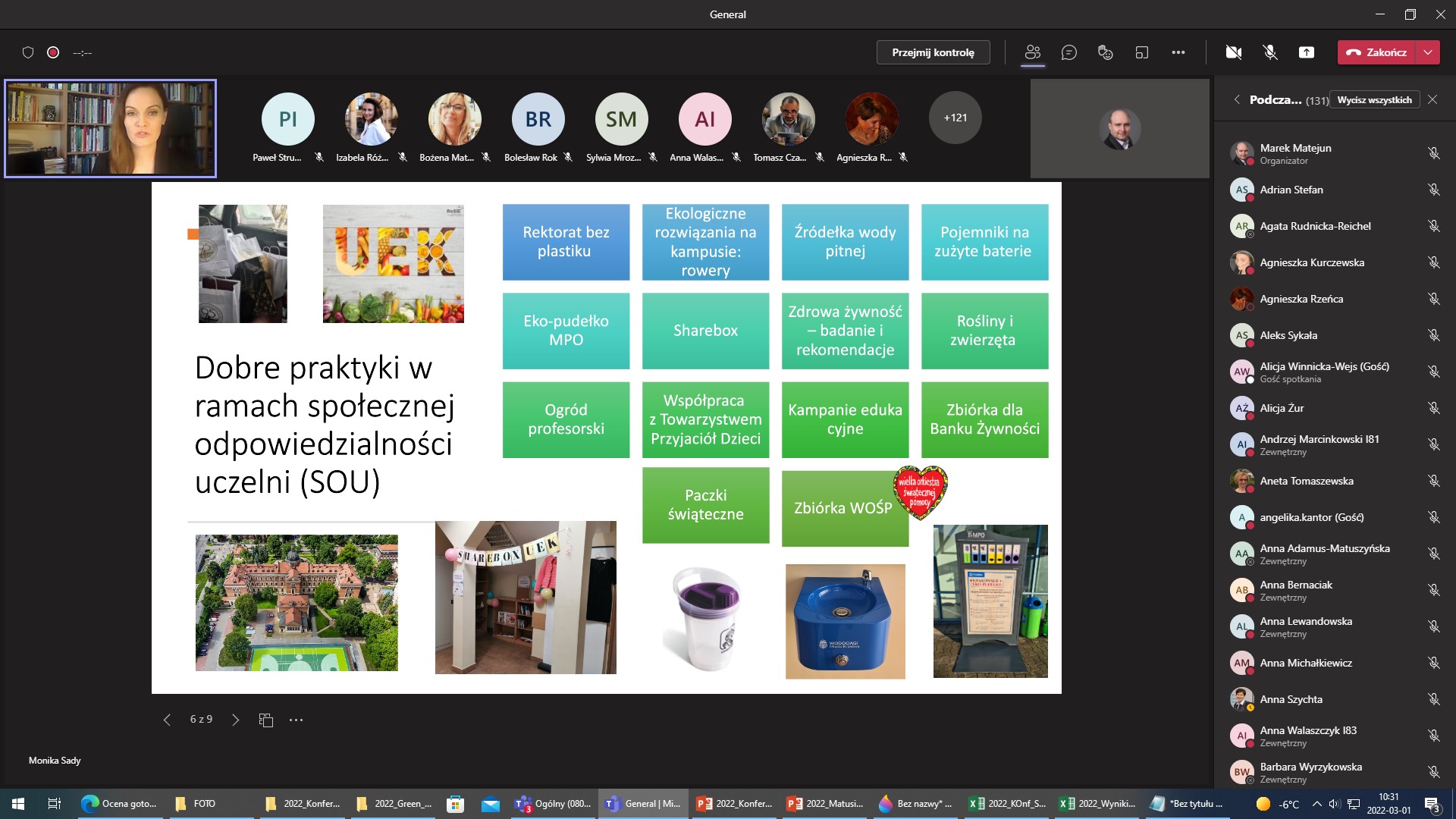1456x819 pixels.
Task: Toggle mute for Marek Matejun the Organizator
Action: [x=1434, y=153]
